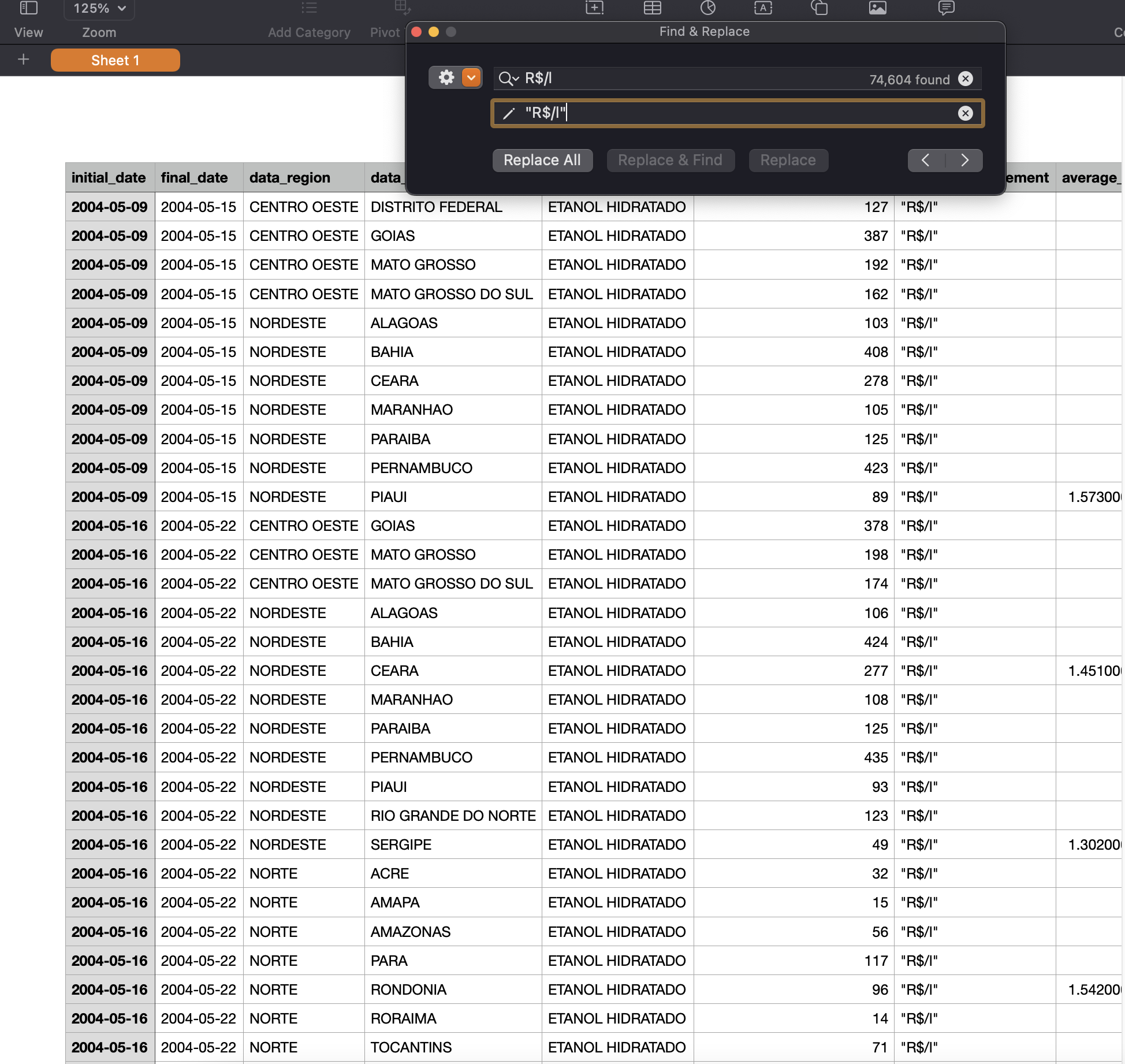Open the Media icon to insert an image
The image size is (1125, 1064).
[x=877, y=9]
